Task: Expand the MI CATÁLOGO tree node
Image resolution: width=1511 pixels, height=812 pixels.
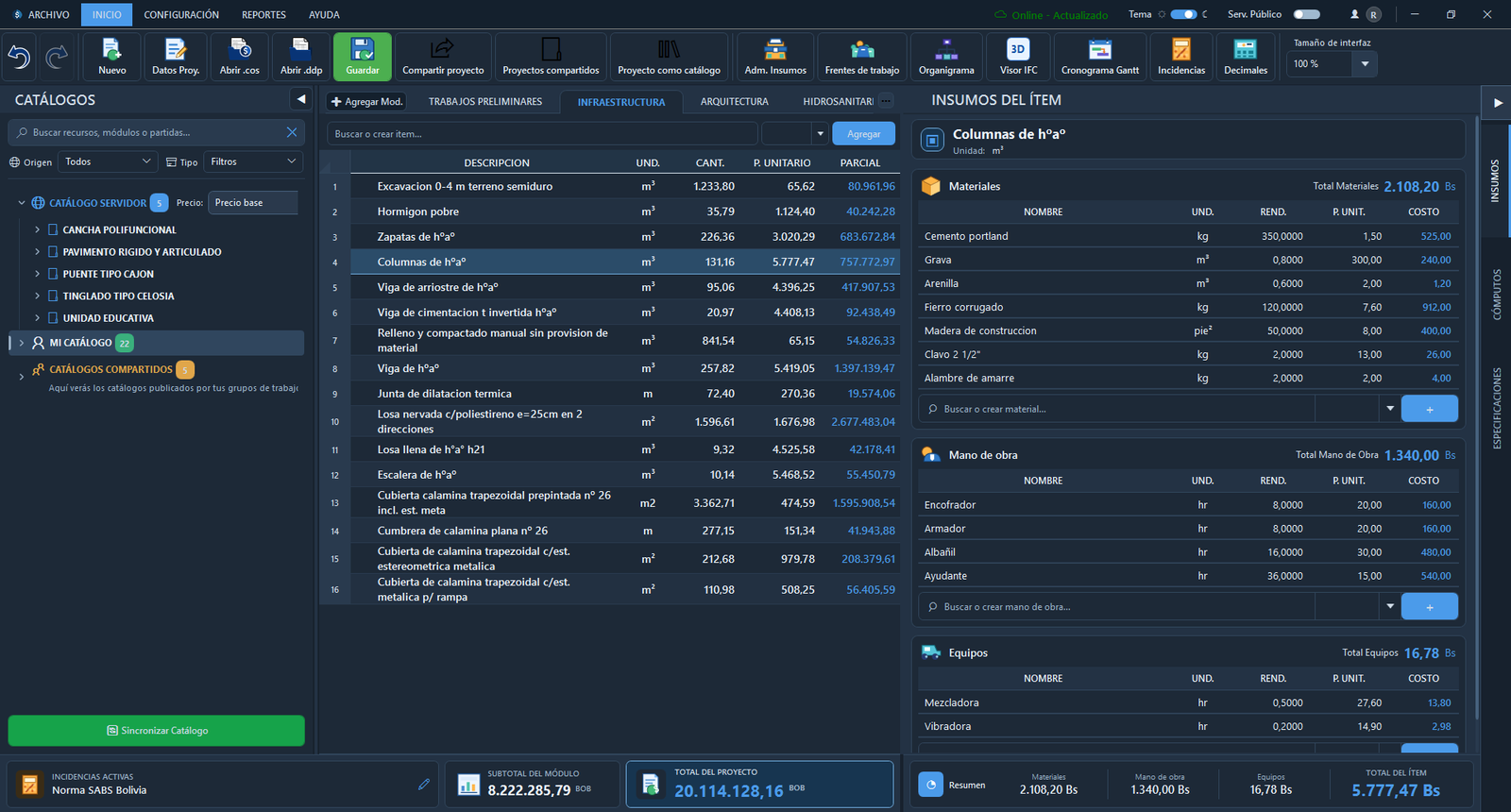Action: pyautogui.click(x=22, y=343)
